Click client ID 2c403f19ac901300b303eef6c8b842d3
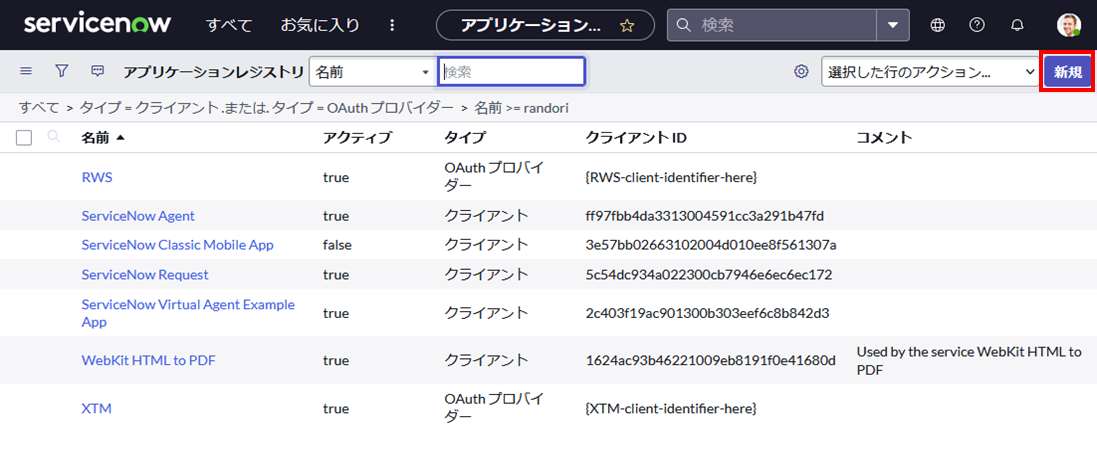The width and height of the screenshot is (1097, 473). [707, 313]
